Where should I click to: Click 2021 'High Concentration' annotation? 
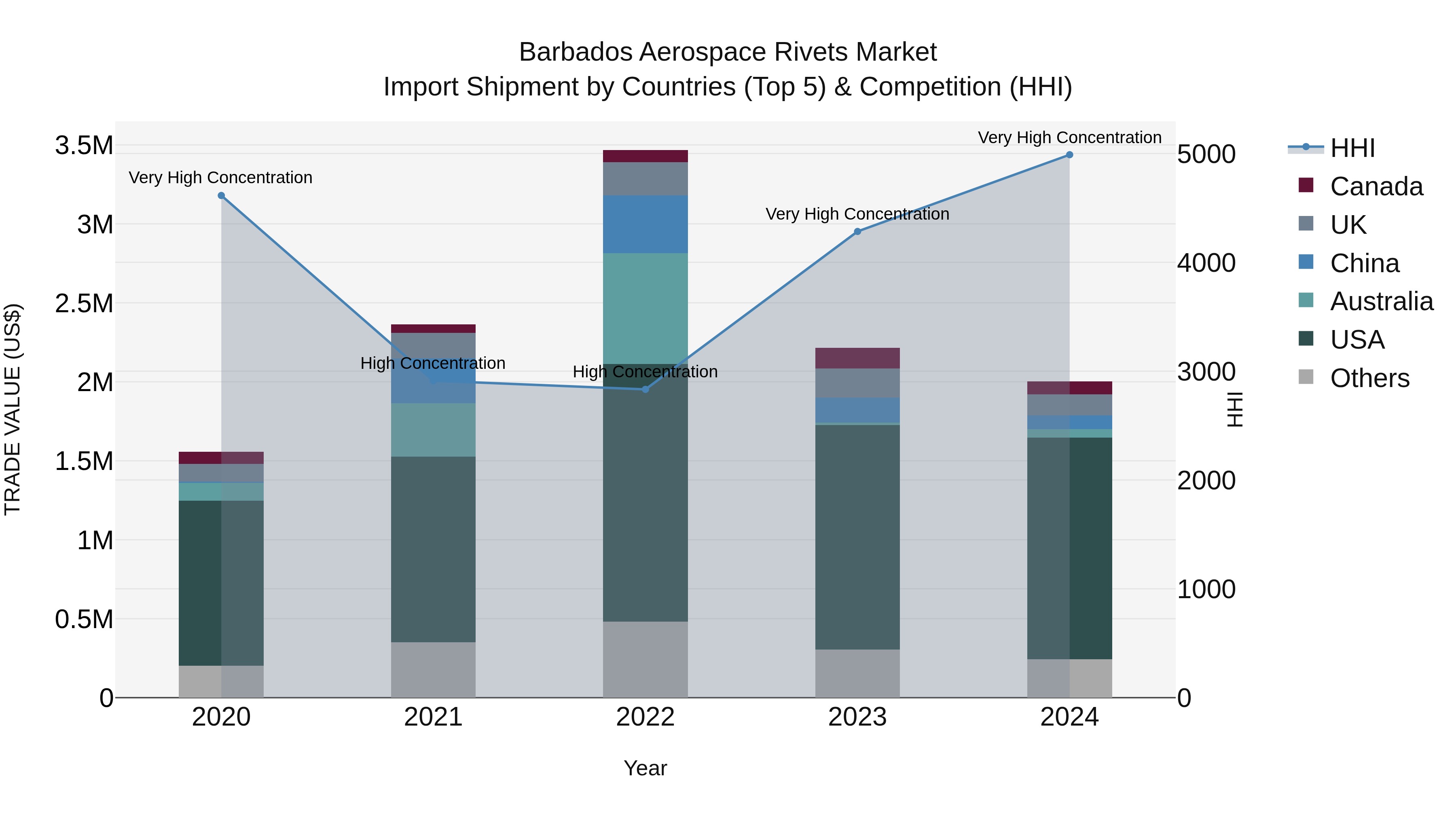[x=433, y=363]
